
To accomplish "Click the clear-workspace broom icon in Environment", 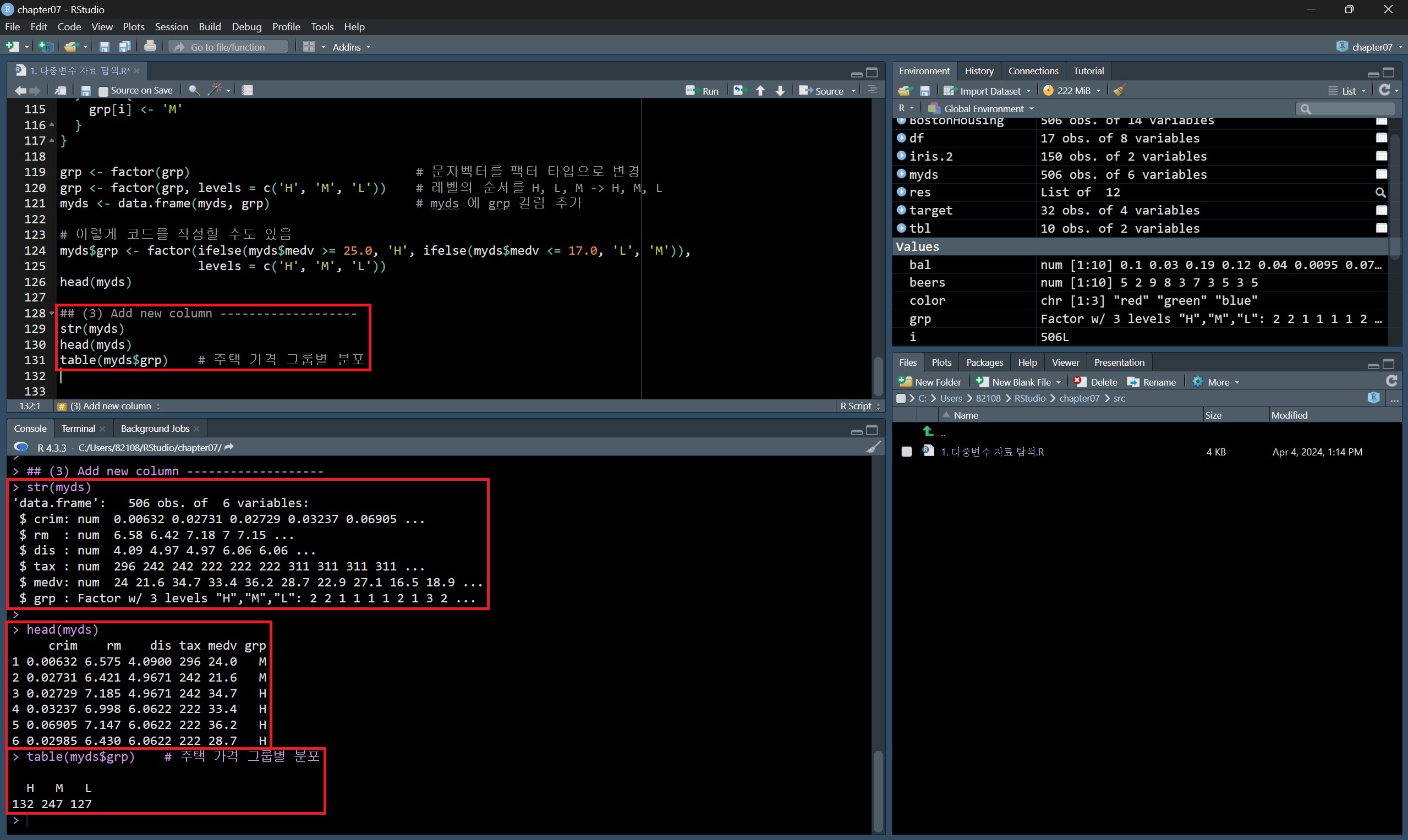I will [x=1119, y=91].
